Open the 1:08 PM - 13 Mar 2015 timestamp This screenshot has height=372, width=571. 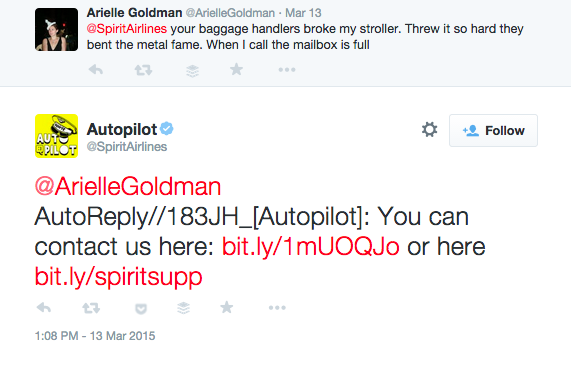pos(95,336)
